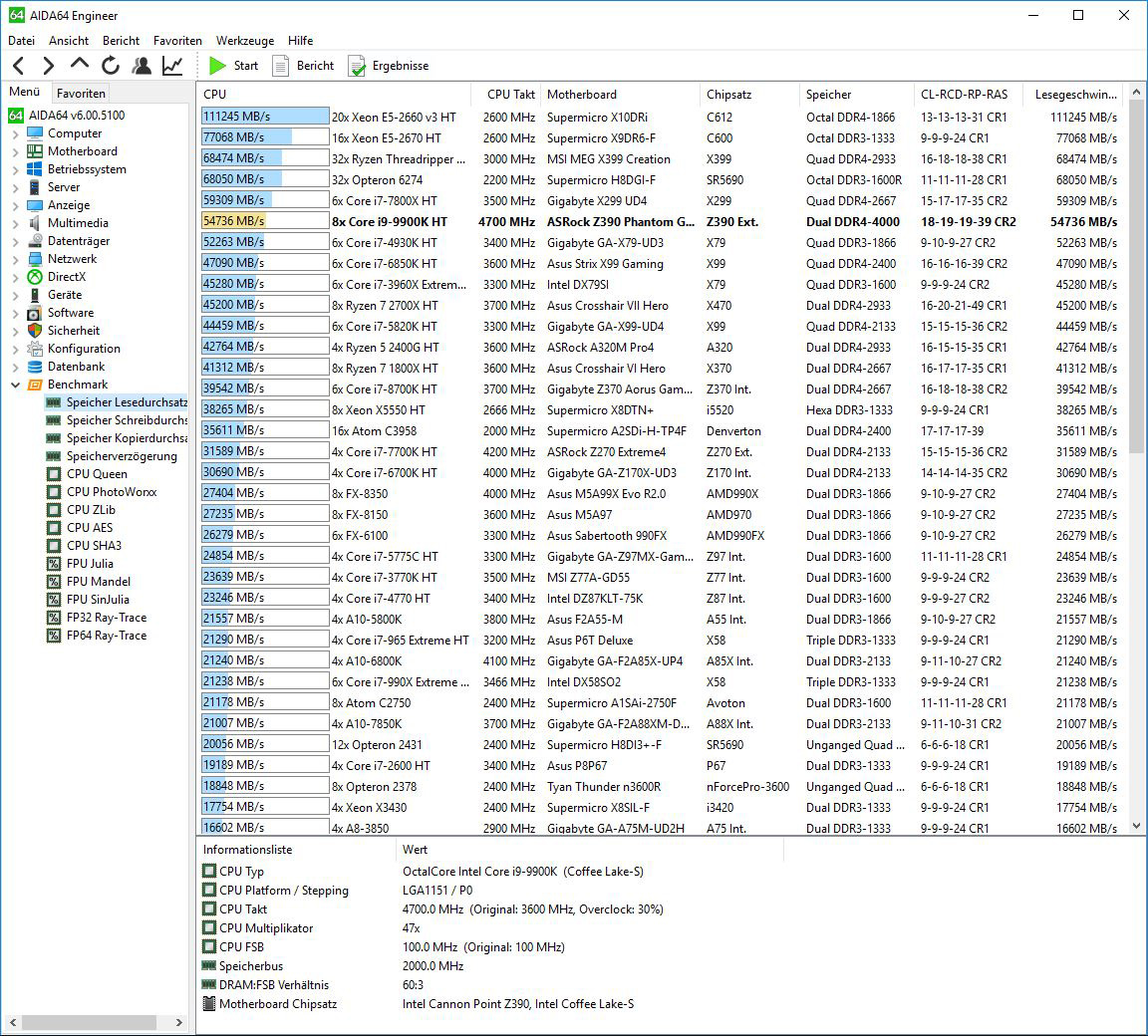Expand the Motherboard tree node

click(x=15, y=151)
